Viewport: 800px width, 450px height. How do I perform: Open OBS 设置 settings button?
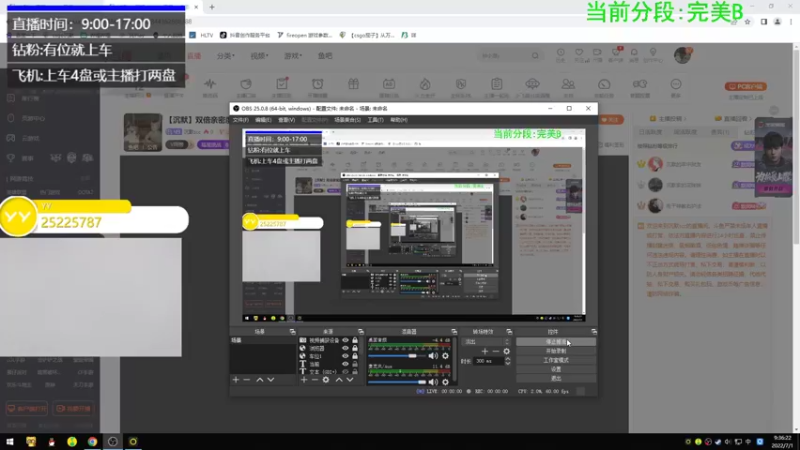point(556,369)
